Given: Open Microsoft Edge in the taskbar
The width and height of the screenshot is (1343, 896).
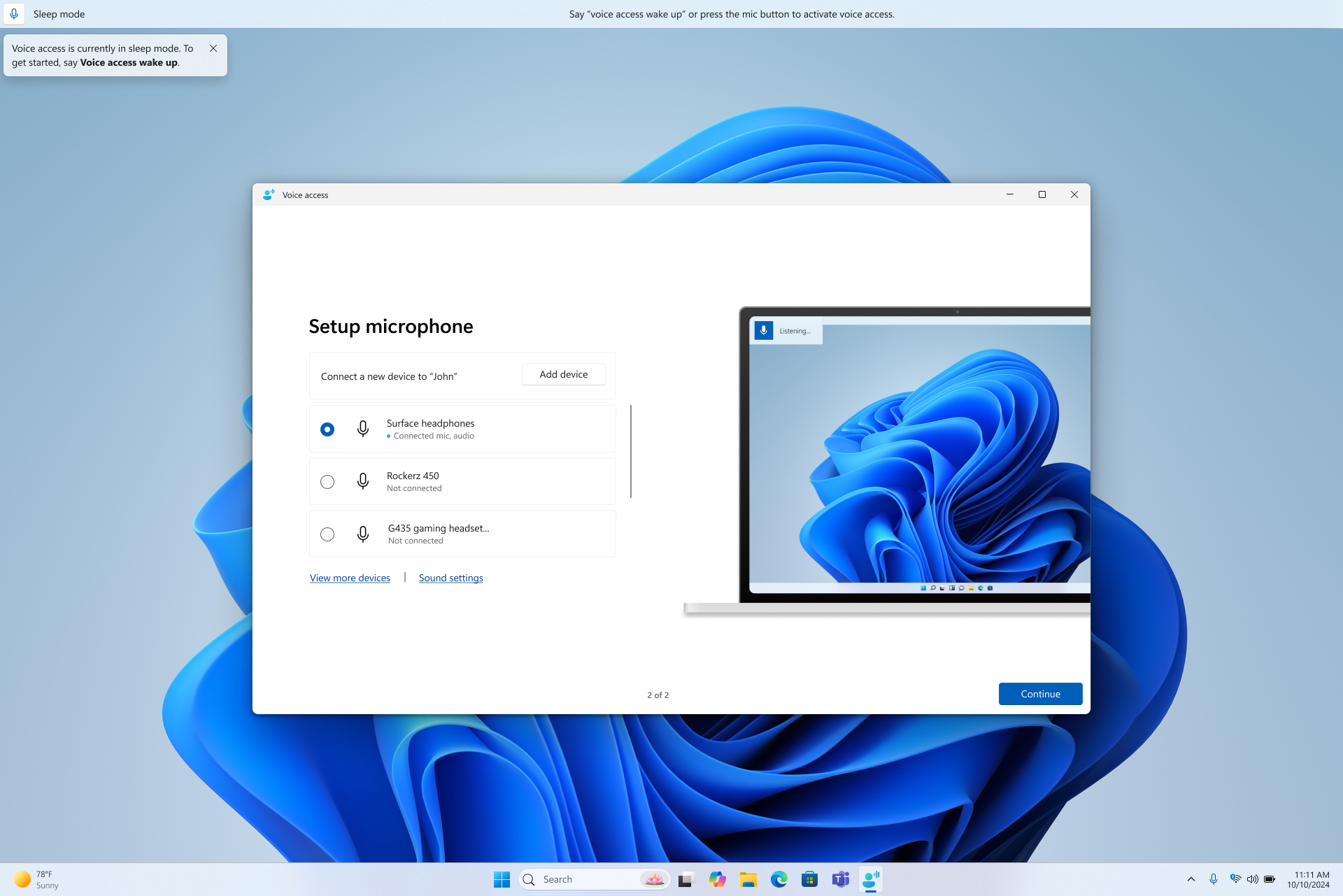Looking at the screenshot, I should [x=779, y=879].
